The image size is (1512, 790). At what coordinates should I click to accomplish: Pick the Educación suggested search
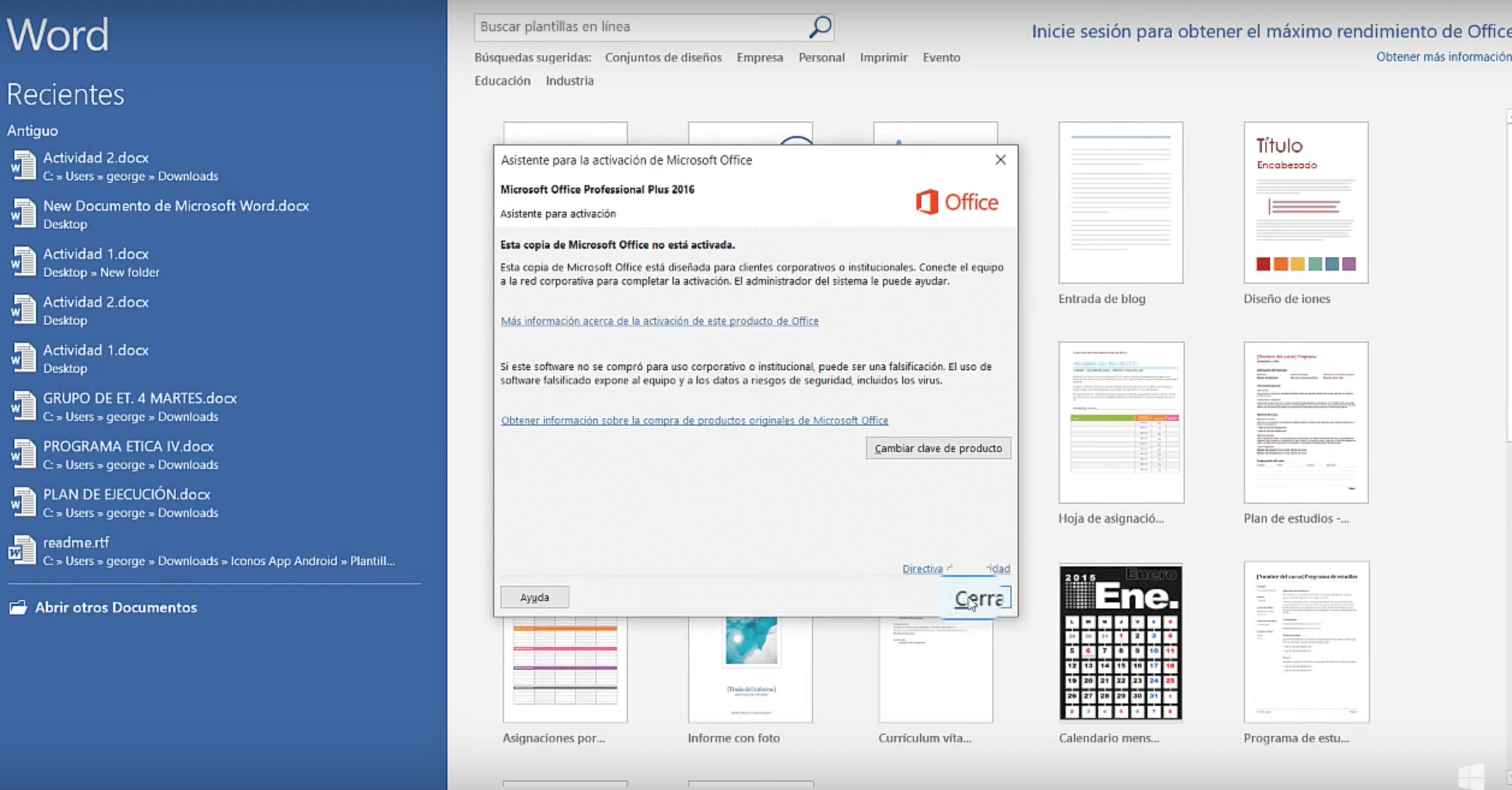point(502,81)
